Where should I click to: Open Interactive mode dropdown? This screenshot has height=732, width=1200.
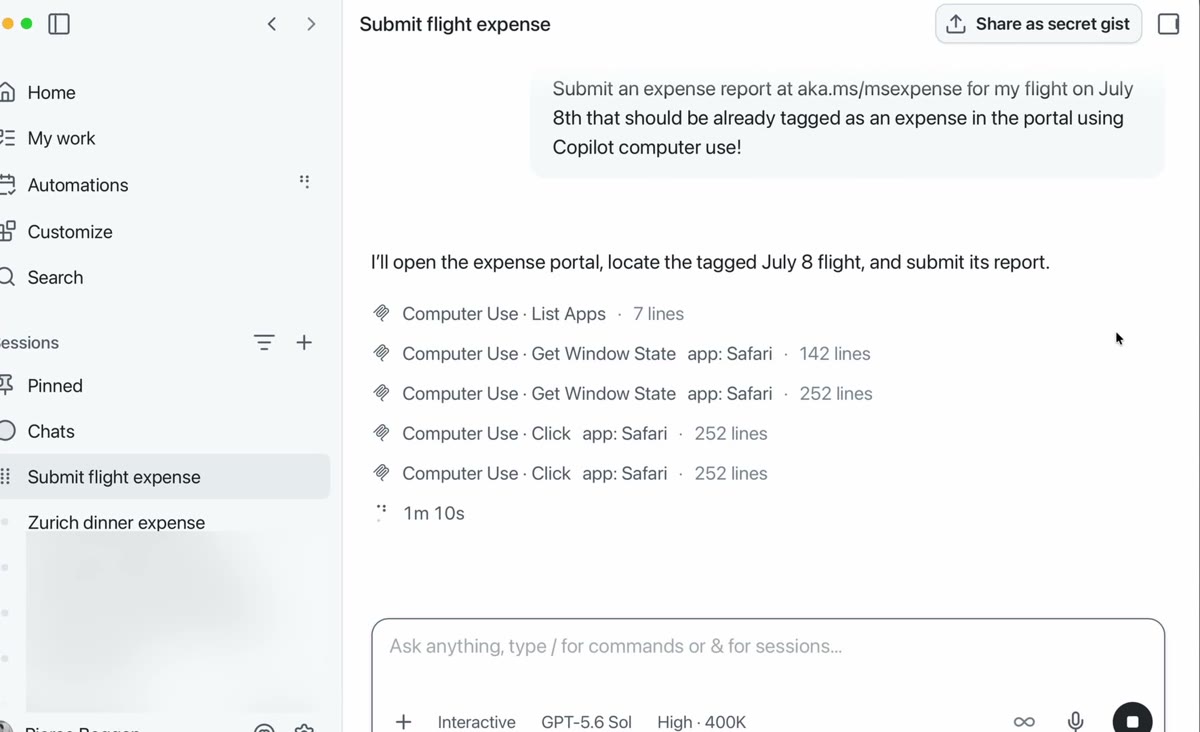click(476, 721)
